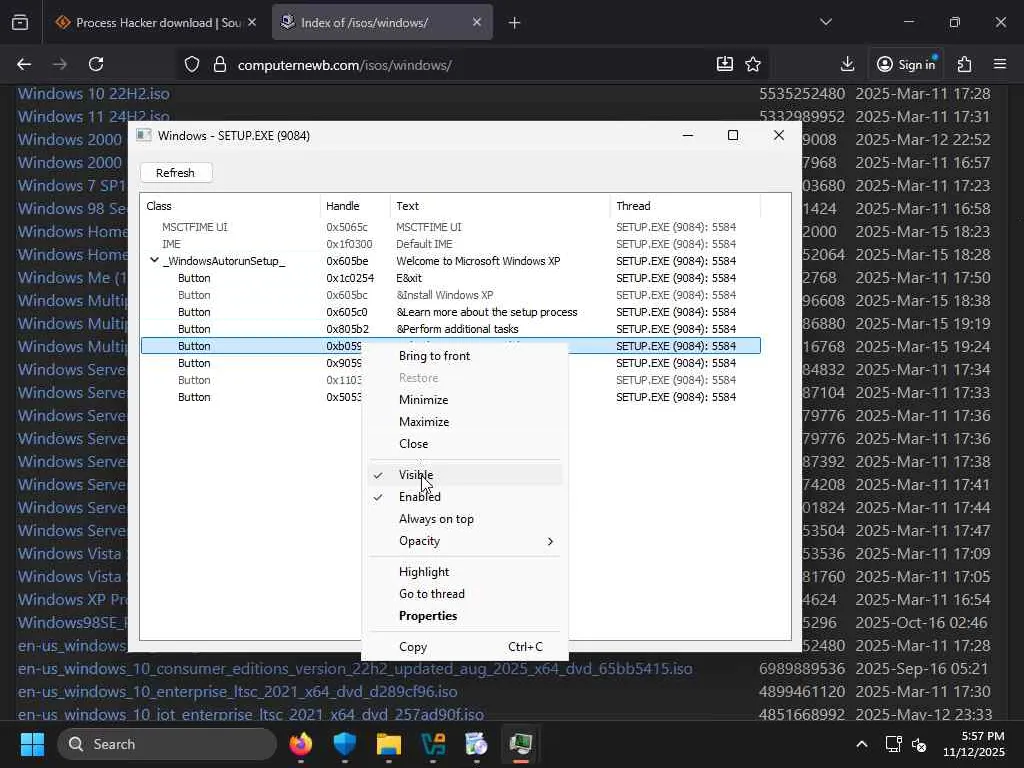
Task: Choose Highlight from context menu
Action: [x=466, y=572]
